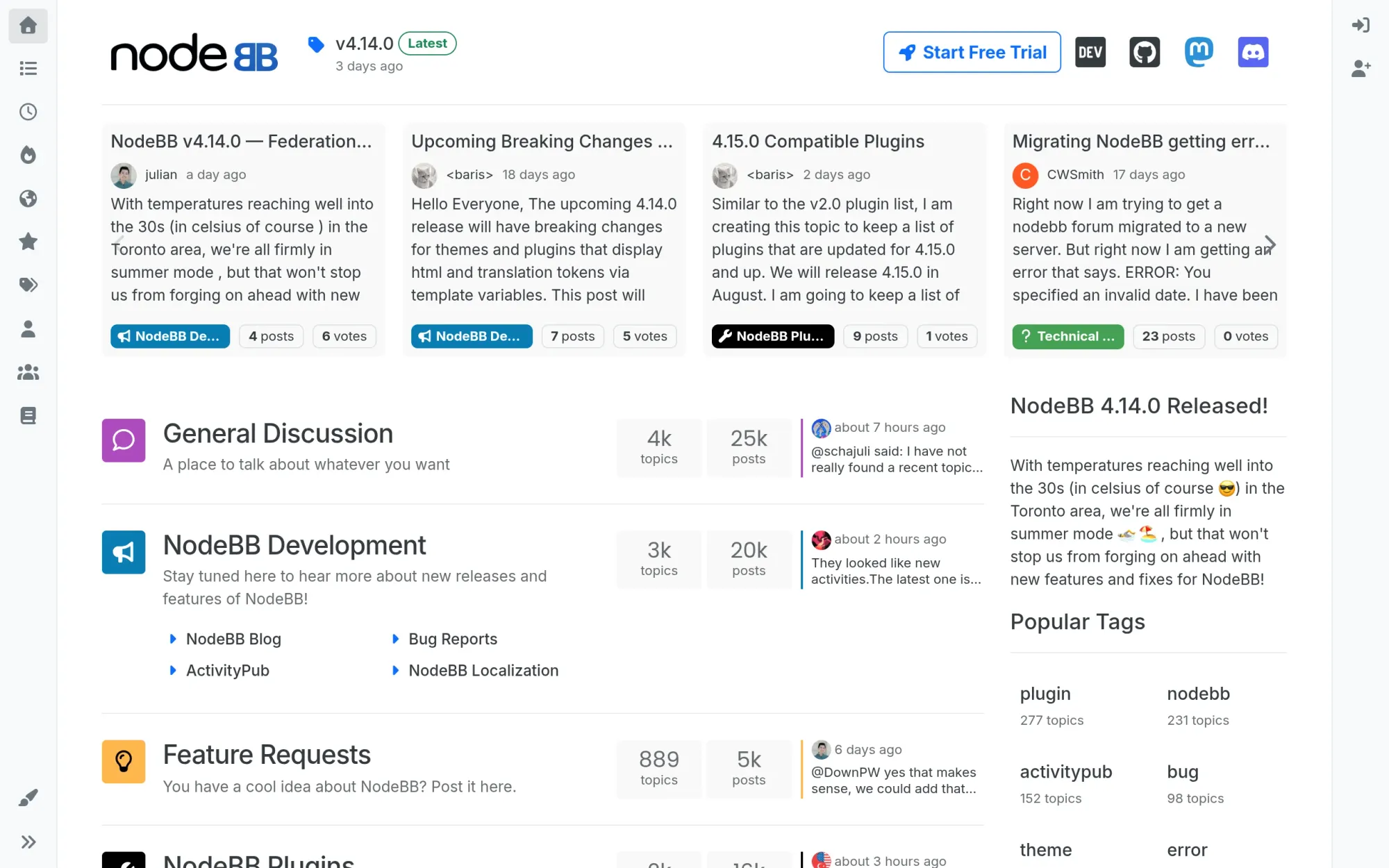Viewport: 1389px width, 868px height.
Task: Click the 6 votes badge
Action: coord(344,336)
